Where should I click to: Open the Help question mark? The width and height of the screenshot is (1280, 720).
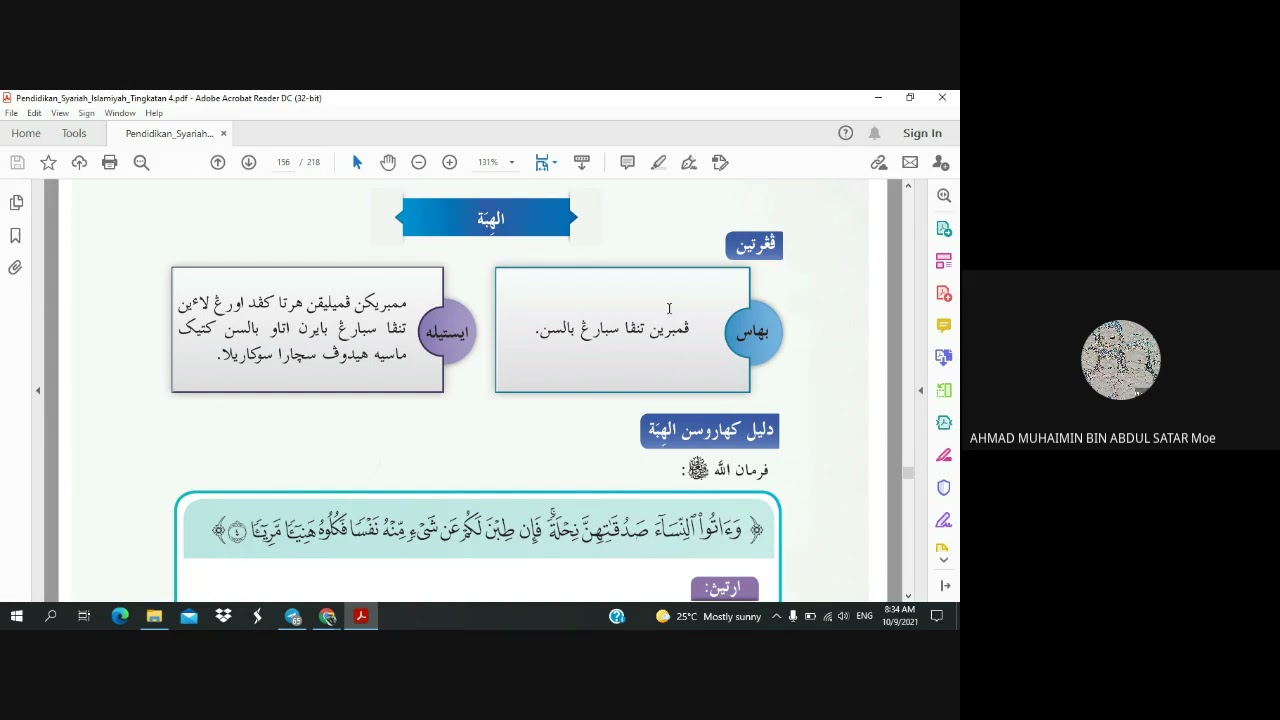(846, 133)
